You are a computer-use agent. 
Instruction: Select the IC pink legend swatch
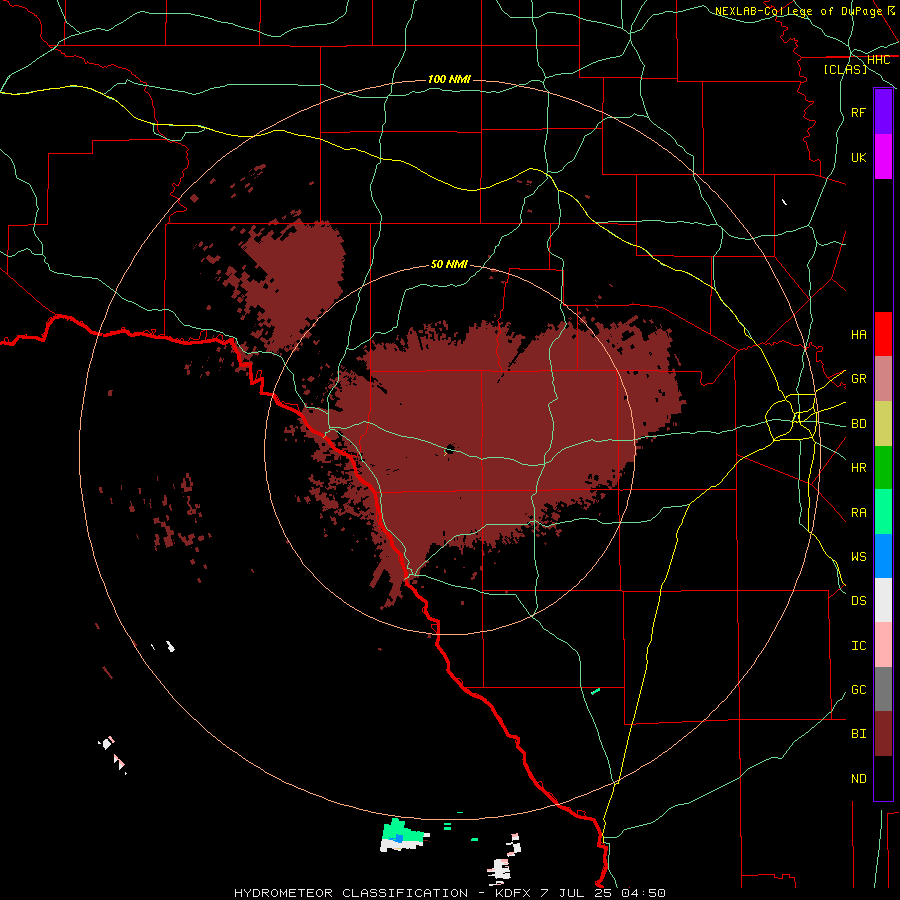pyautogui.click(x=883, y=645)
